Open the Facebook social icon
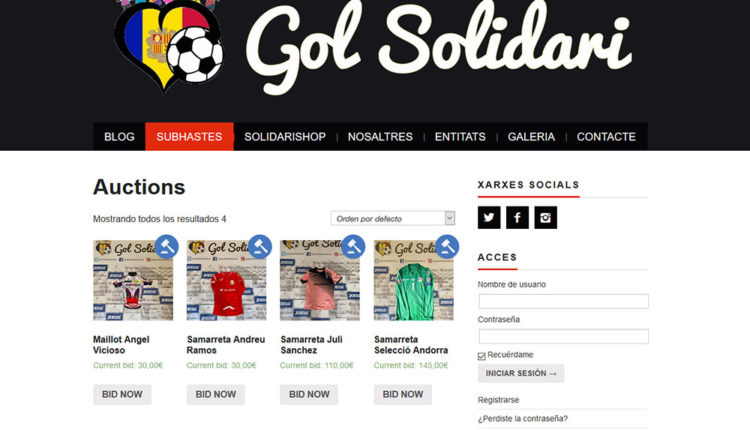Screen dimensions: 750x430 pos(517,218)
